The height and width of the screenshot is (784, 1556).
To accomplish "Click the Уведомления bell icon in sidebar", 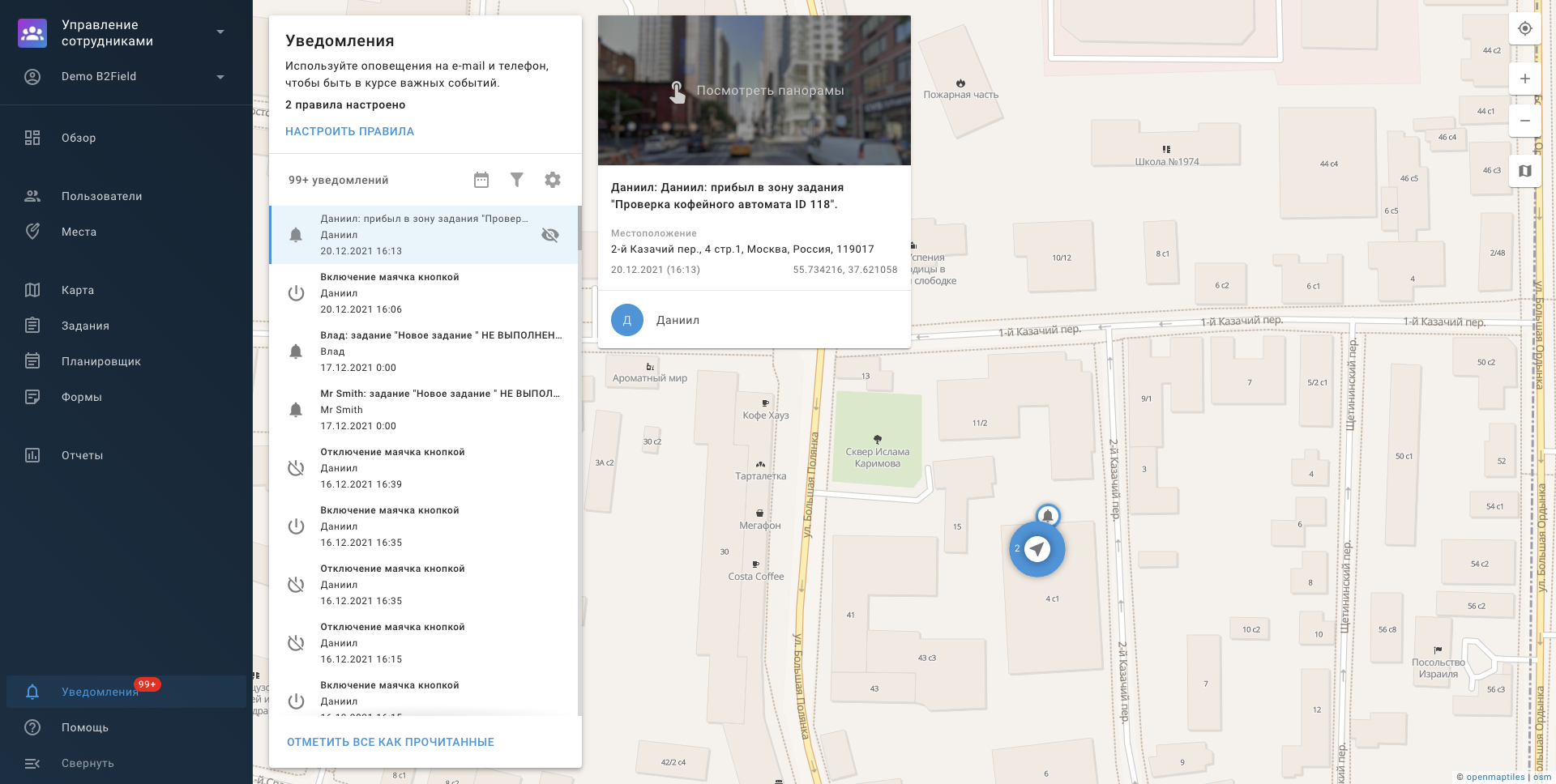I will (32, 692).
